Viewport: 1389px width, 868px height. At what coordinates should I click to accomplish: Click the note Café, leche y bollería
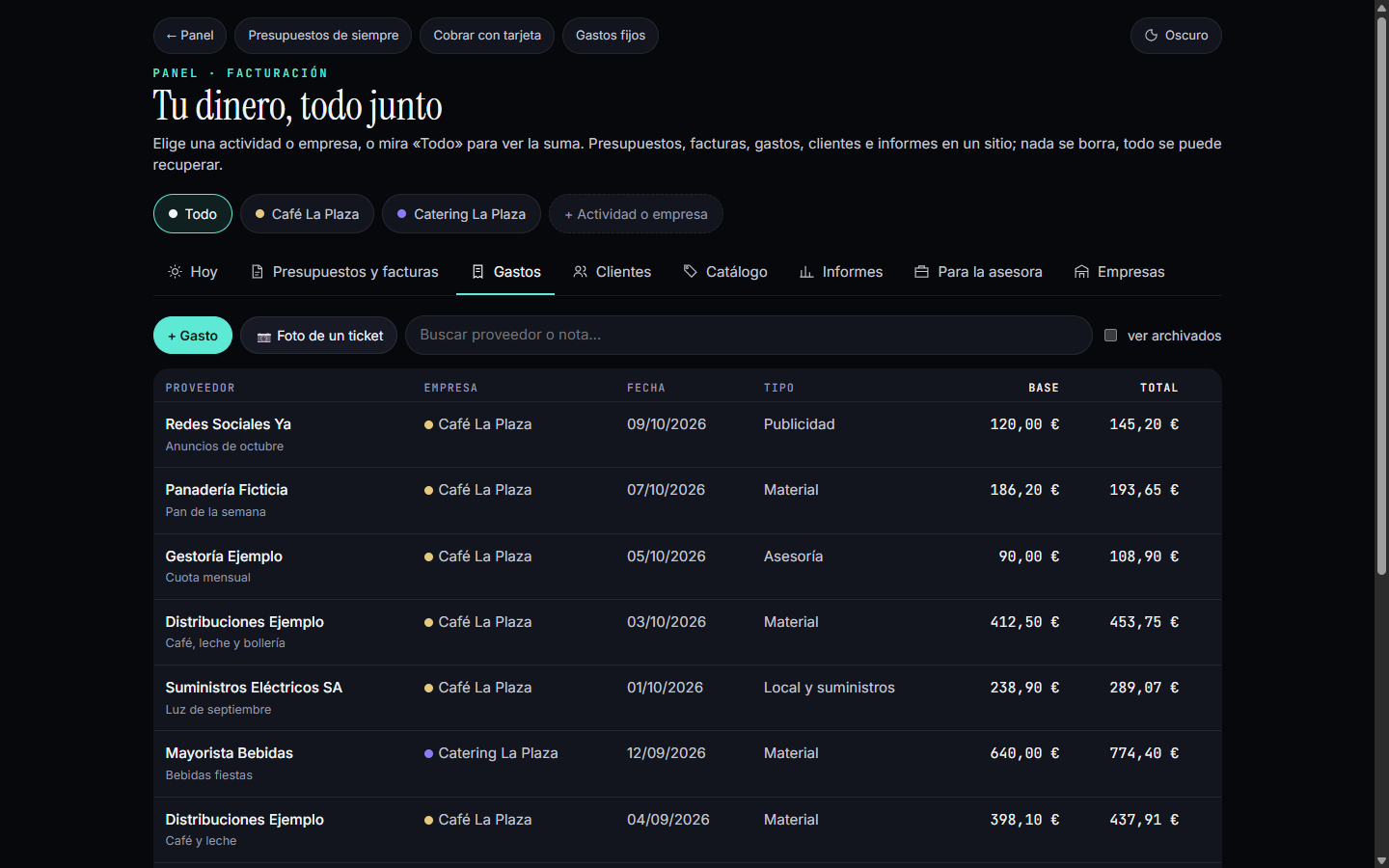[x=225, y=643]
